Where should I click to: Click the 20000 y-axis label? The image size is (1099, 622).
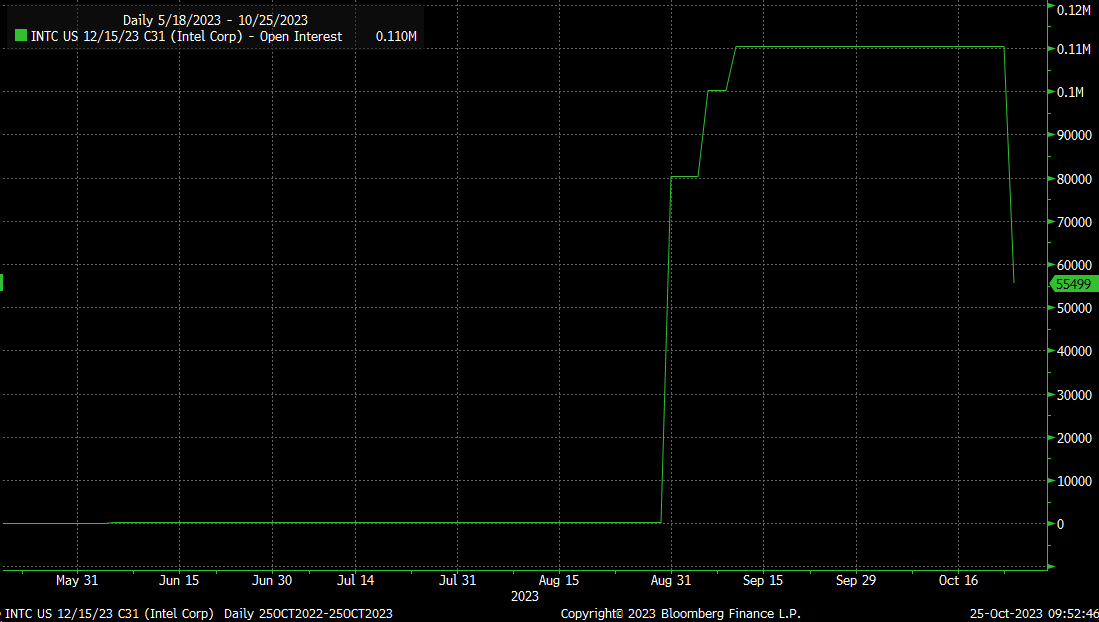click(x=1074, y=438)
